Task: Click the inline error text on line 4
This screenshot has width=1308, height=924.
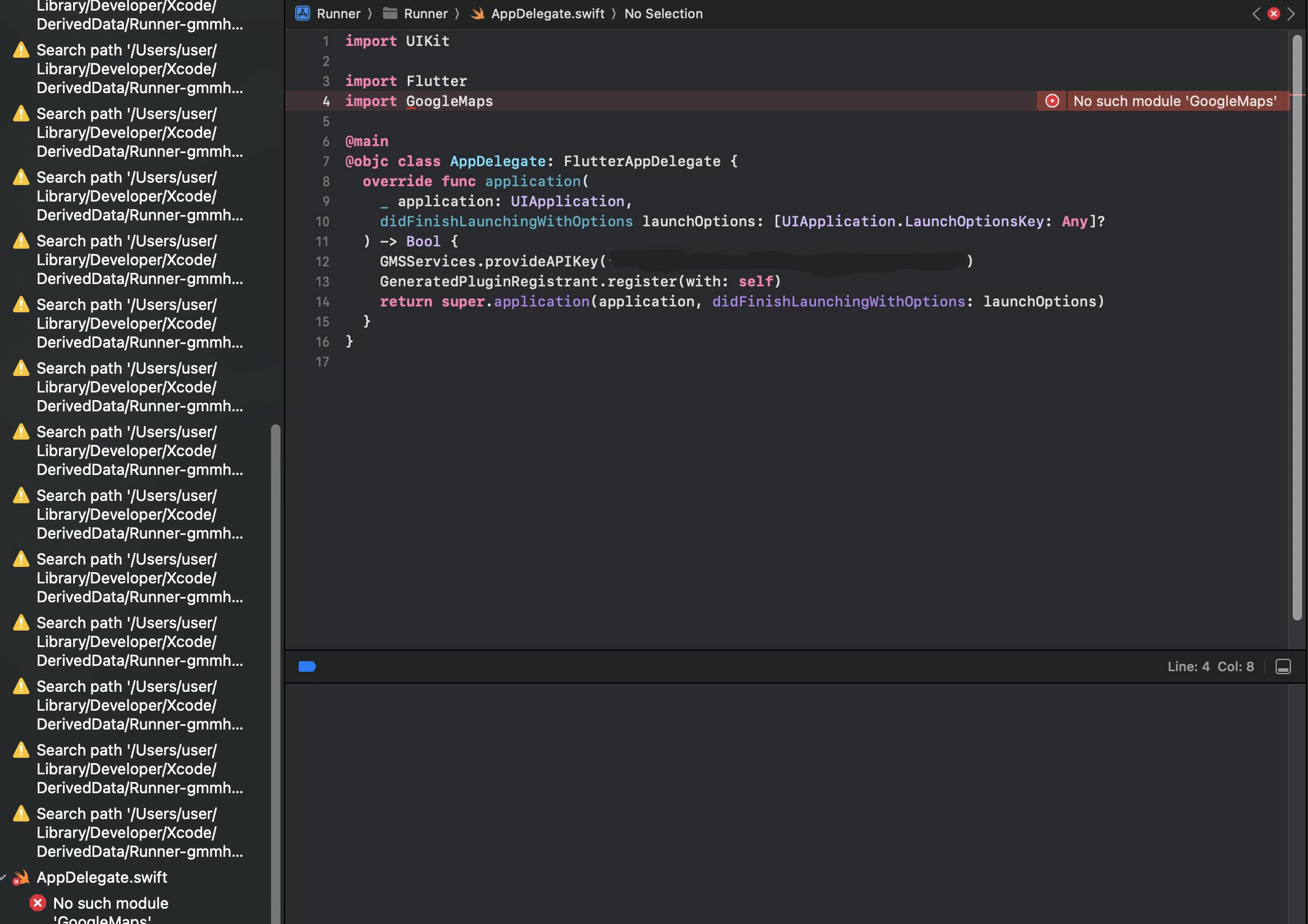Action: 1175,101
